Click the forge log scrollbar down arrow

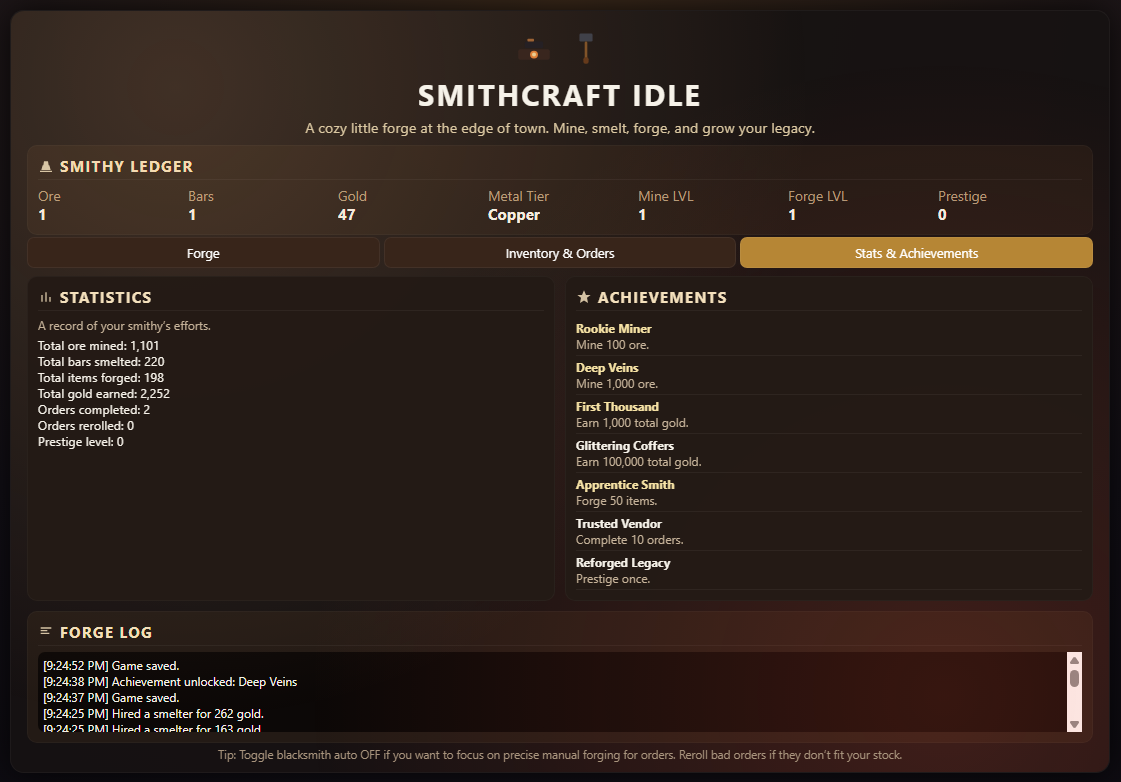tap(1075, 724)
